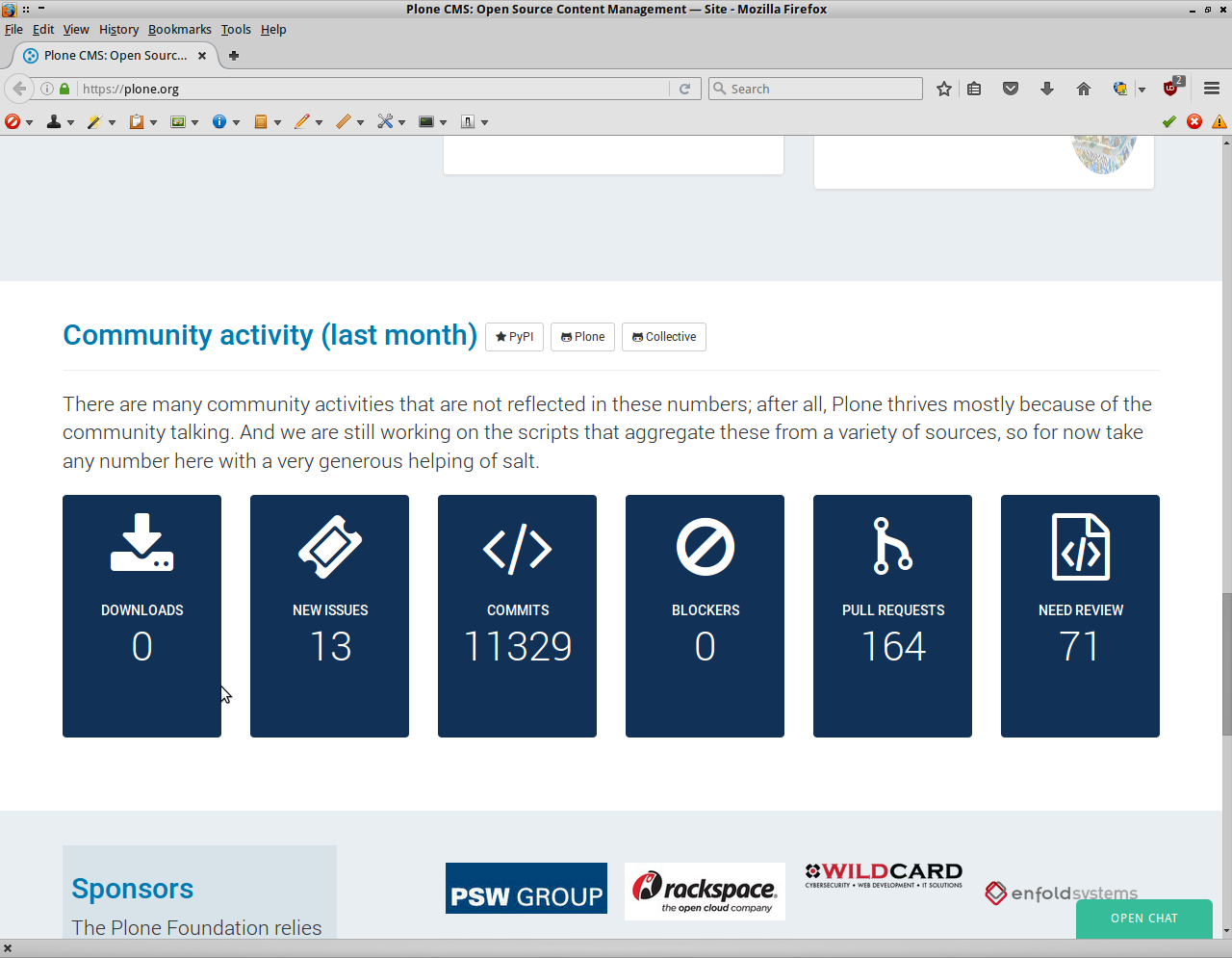The image size is (1232, 958).
Task: Click the branch icon on Pull Requests card
Action: [x=893, y=545]
